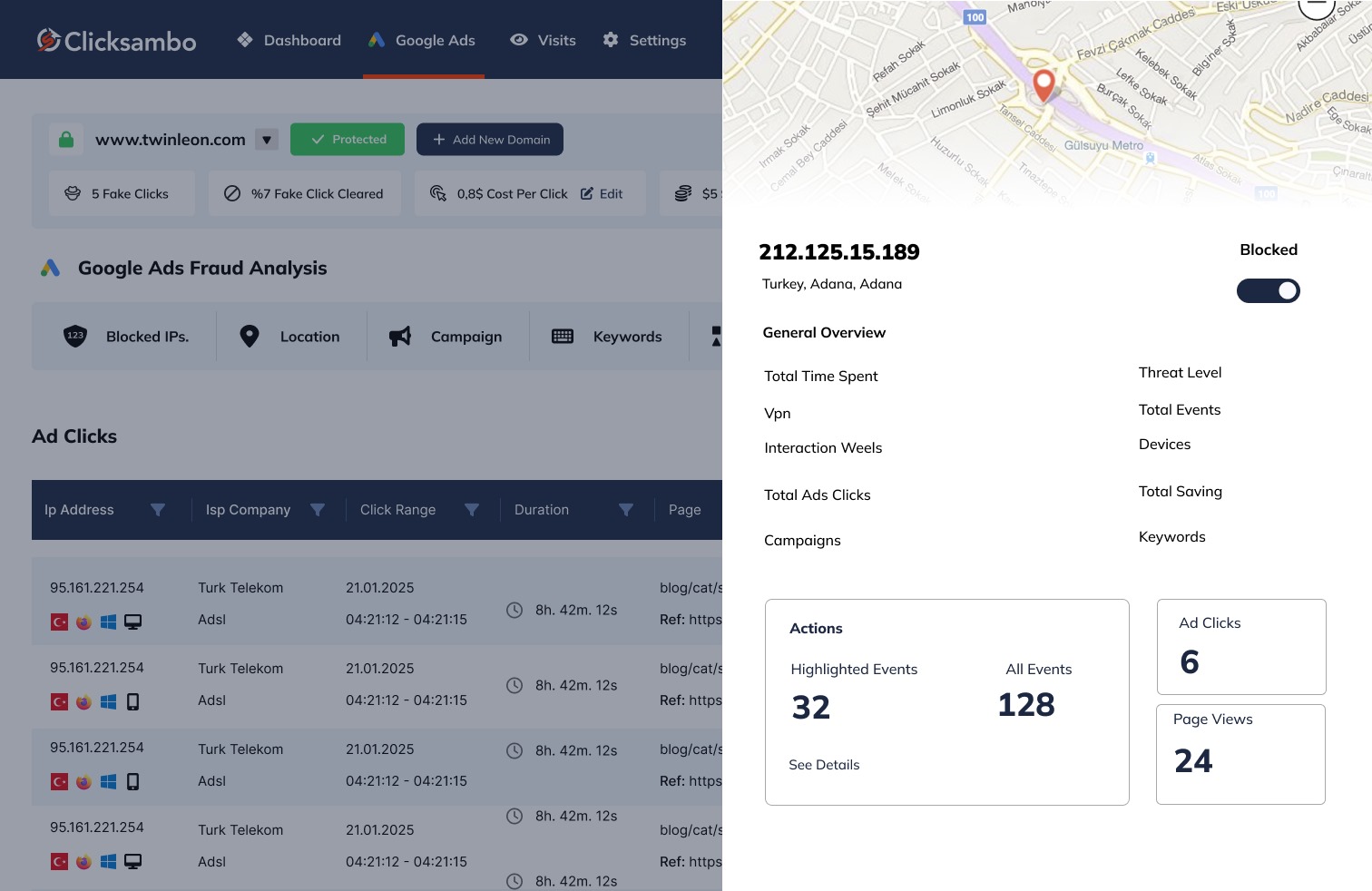Click the green Protected status button

[348, 140]
